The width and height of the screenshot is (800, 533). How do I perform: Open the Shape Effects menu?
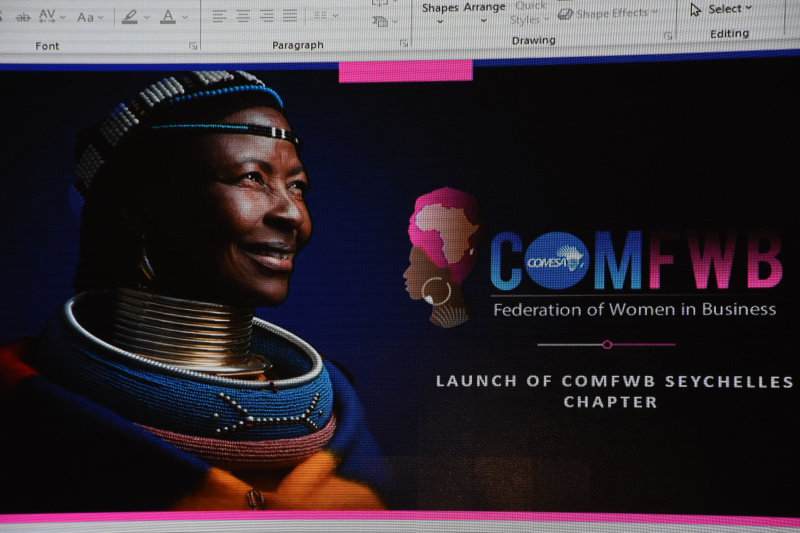(608, 13)
